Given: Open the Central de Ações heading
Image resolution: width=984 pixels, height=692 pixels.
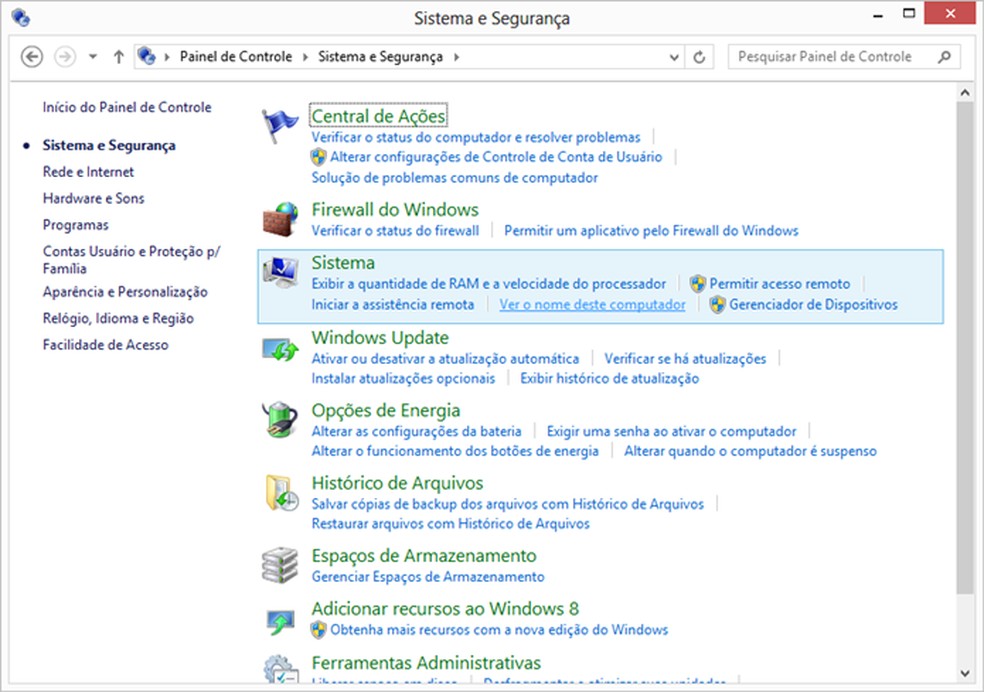Looking at the screenshot, I should (x=378, y=116).
